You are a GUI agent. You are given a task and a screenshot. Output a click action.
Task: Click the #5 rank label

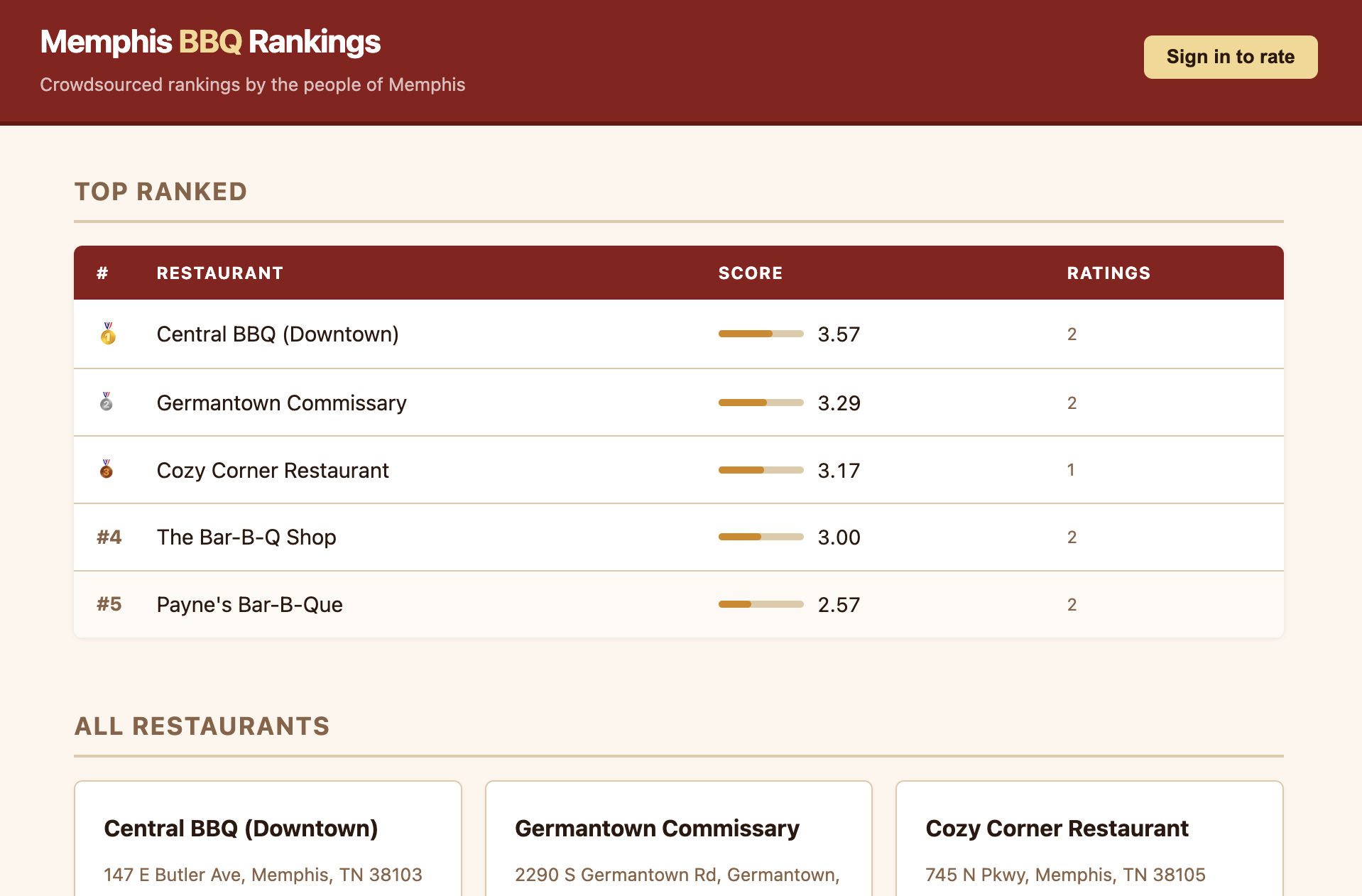point(109,604)
